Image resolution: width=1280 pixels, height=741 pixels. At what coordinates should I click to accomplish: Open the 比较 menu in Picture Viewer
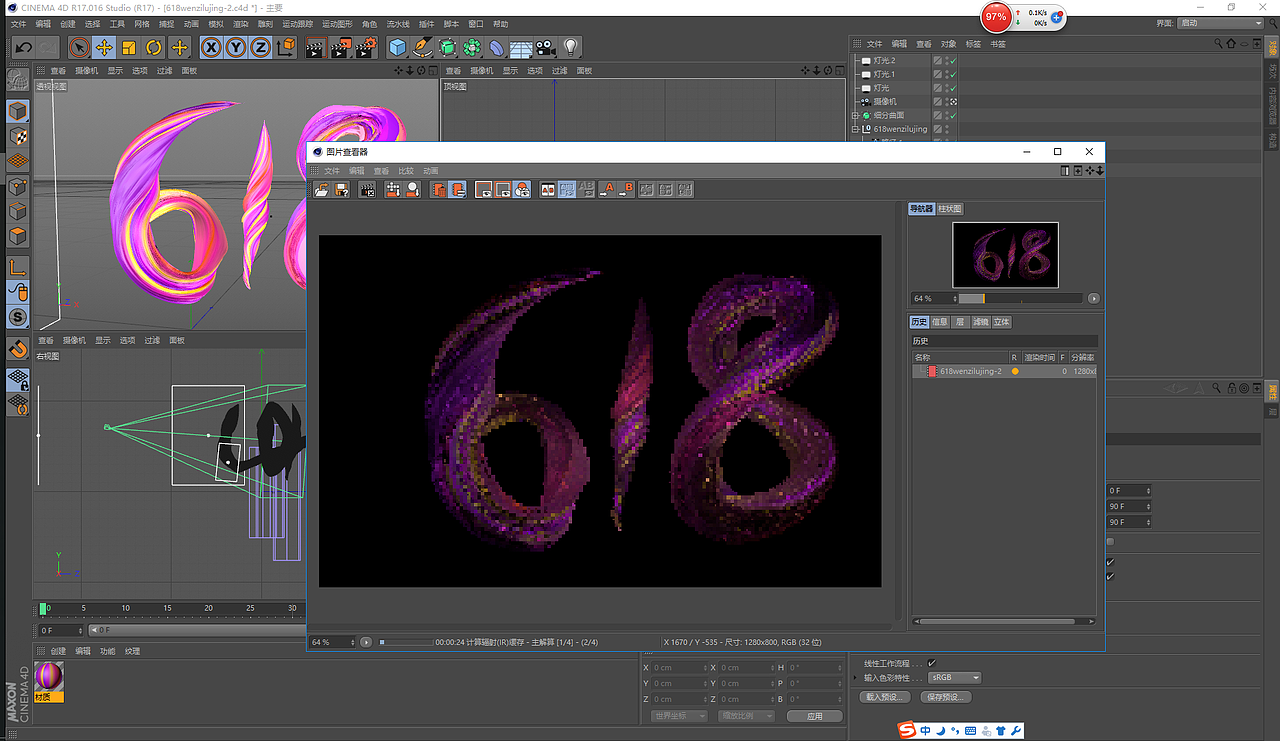(406, 171)
